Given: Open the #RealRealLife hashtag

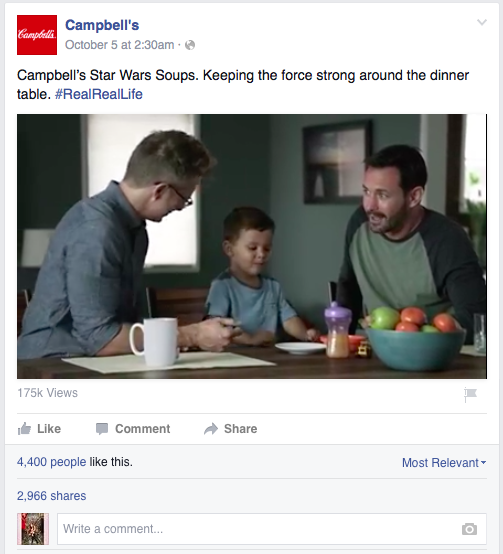Looking at the screenshot, I should point(99,94).
